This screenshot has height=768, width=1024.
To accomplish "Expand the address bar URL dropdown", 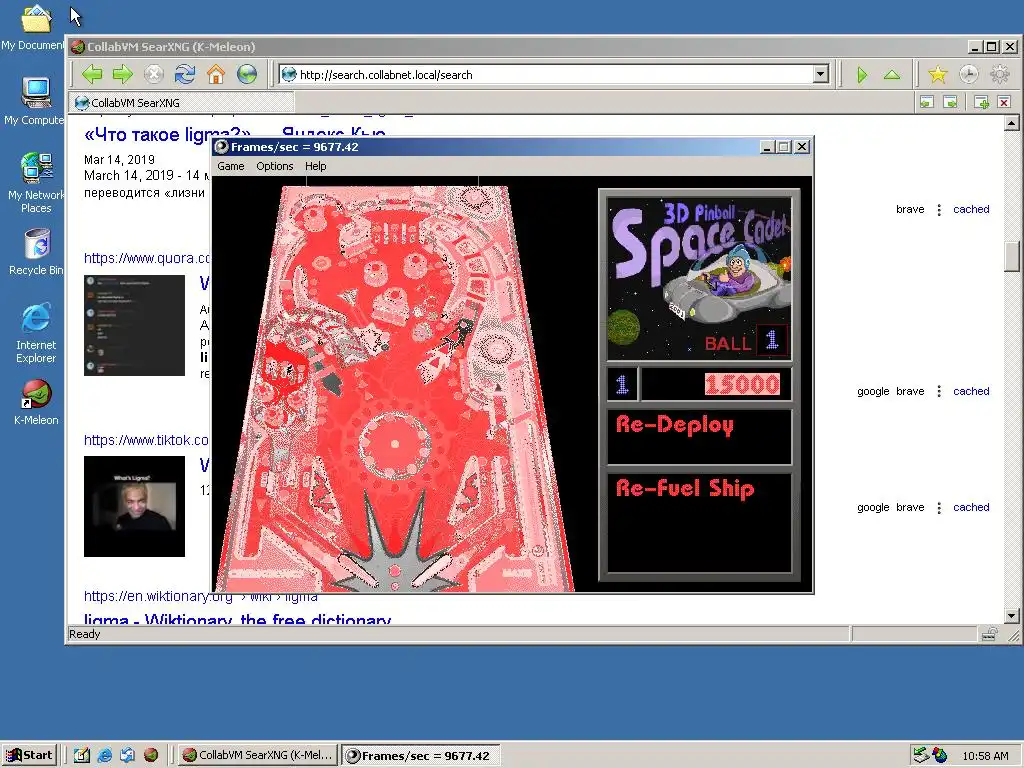I will (x=821, y=74).
